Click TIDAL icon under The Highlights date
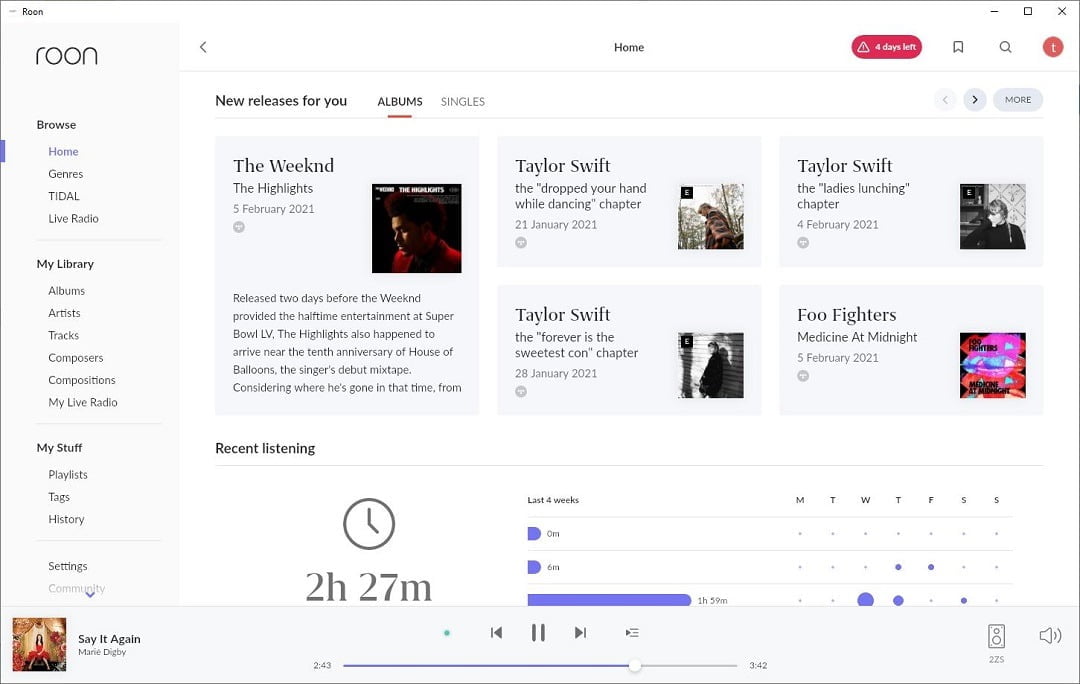 tap(239, 227)
